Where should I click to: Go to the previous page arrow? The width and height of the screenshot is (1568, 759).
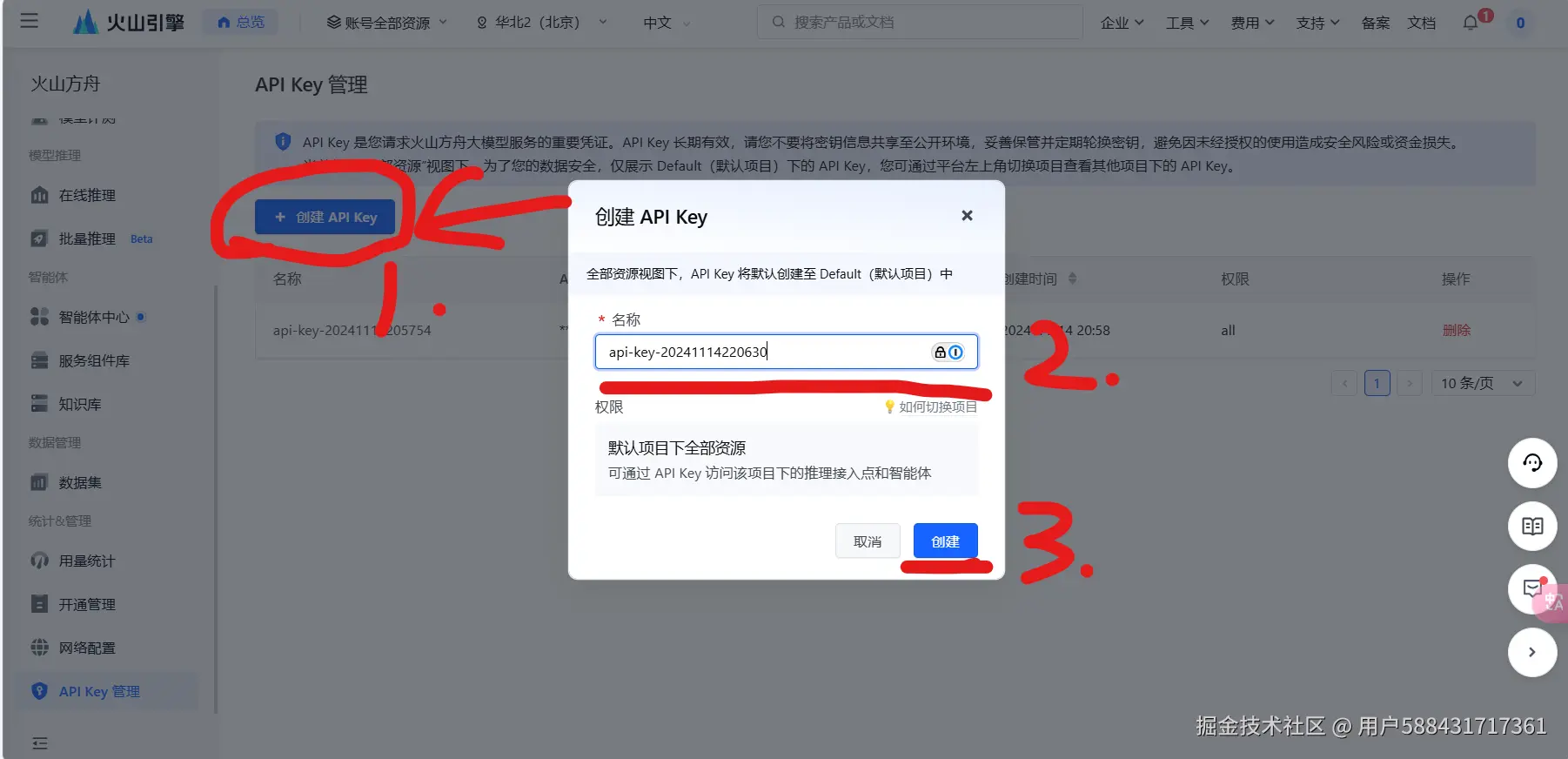pyautogui.click(x=1344, y=383)
